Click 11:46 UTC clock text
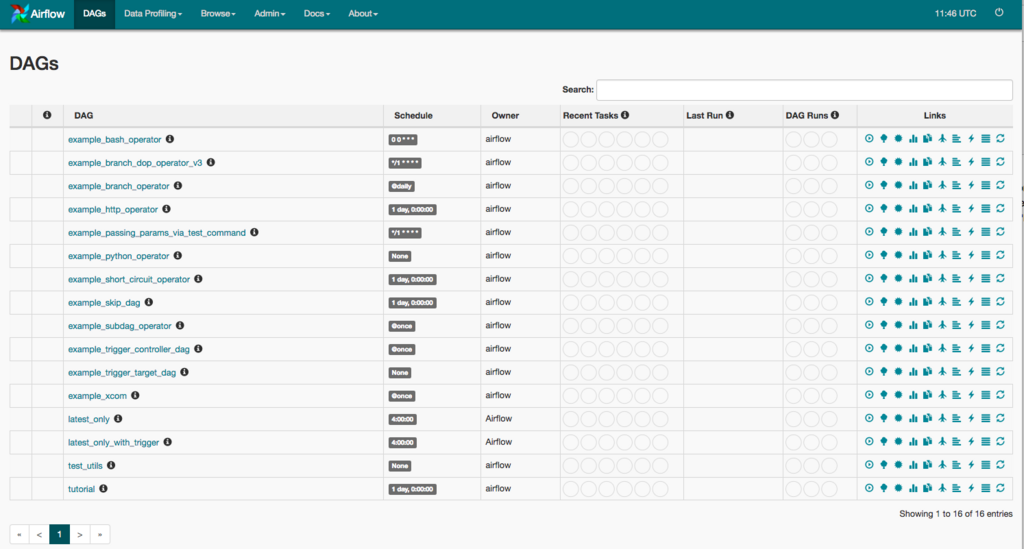Viewport: 1024px width, 549px height. point(955,13)
